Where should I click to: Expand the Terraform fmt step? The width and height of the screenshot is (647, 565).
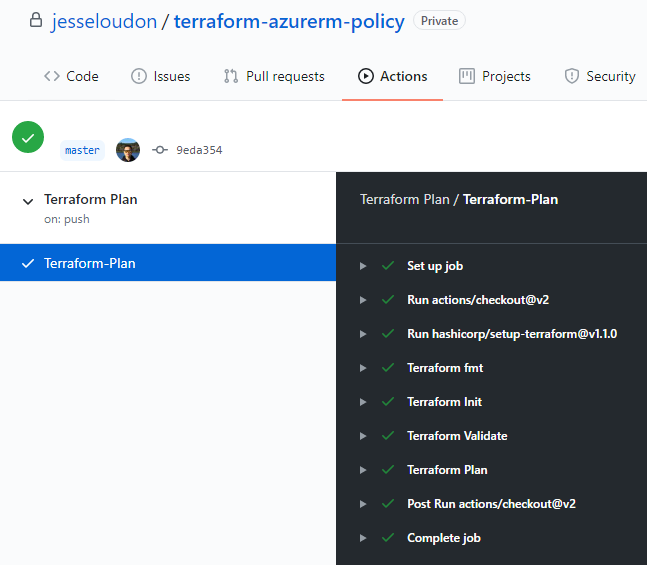(x=363, y=368)
